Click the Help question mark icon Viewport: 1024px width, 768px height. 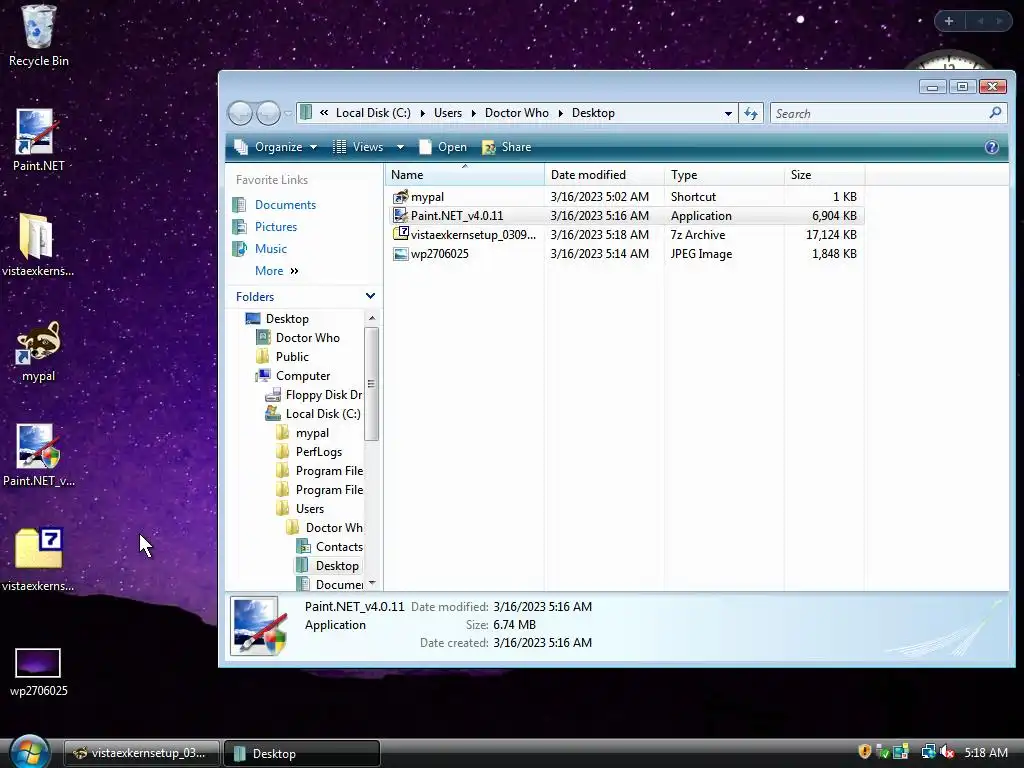coord(991,147)
